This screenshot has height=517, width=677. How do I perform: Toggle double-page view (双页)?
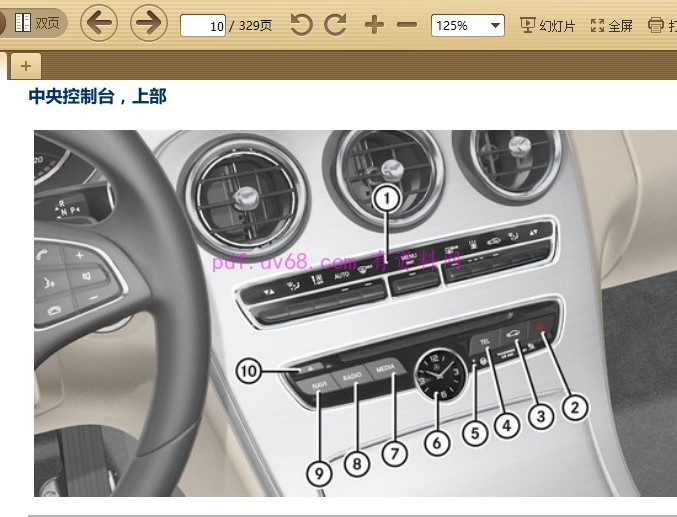[x=36, y=24]
